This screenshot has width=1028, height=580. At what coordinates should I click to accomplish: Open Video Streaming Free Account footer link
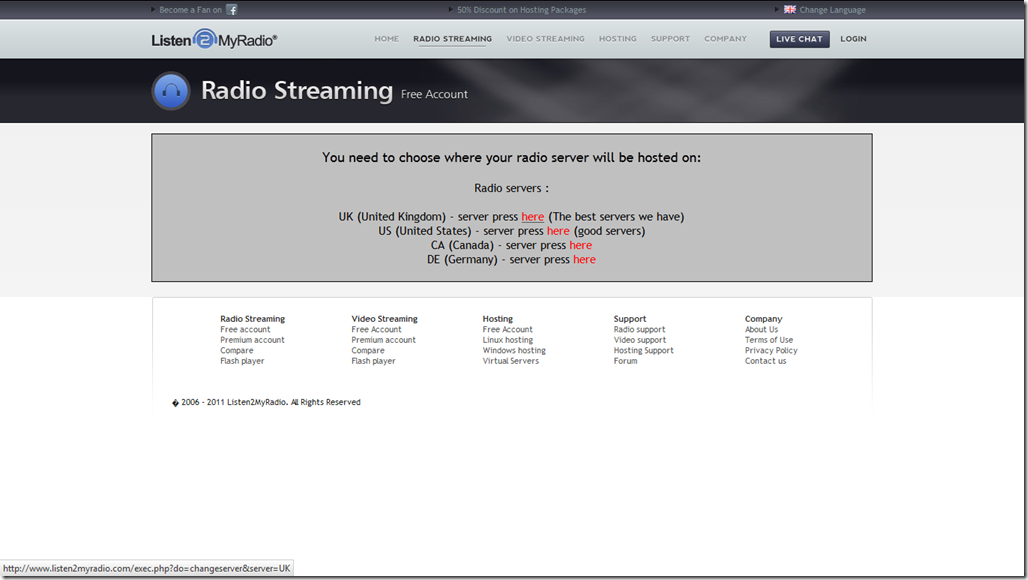376,330
